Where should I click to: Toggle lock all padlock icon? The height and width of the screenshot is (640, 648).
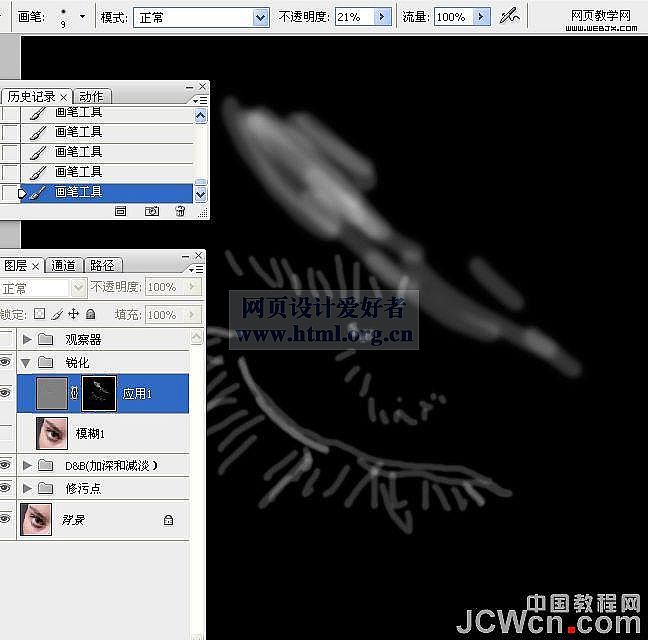click(91, 314)
